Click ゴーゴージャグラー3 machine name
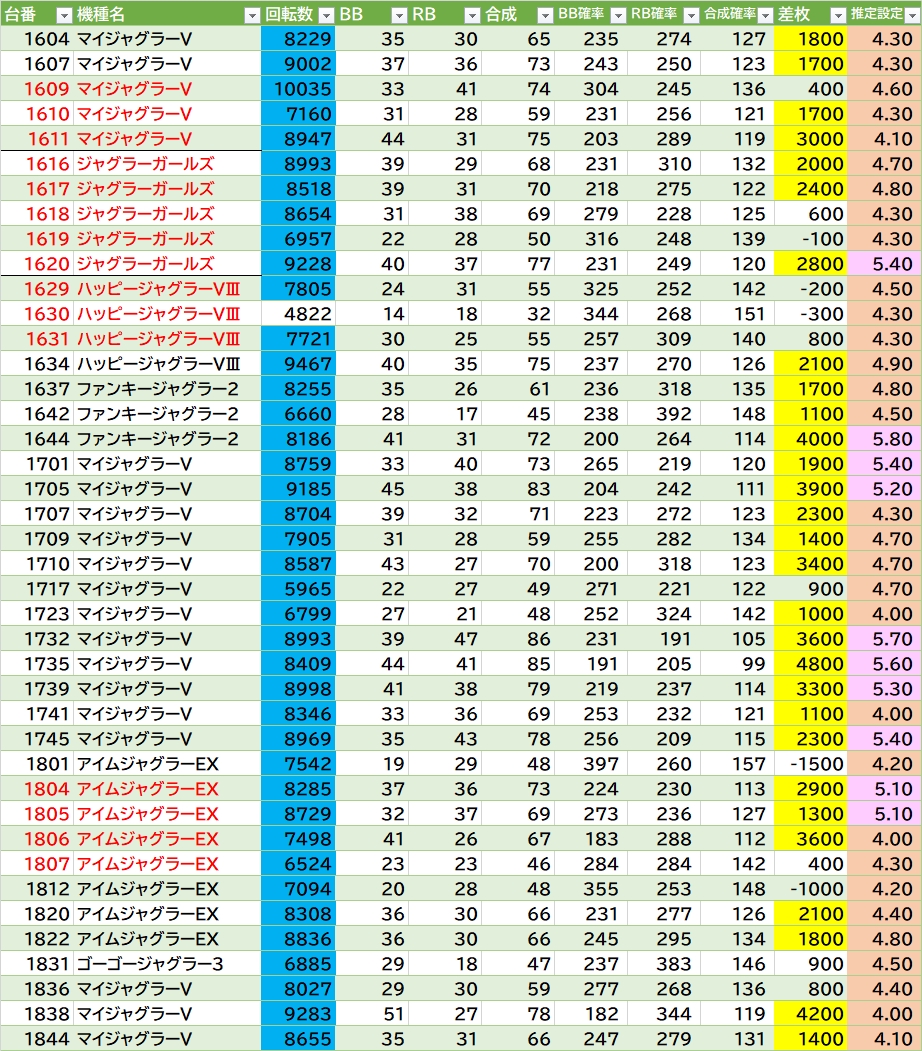Viewport: 922px width, 1051px height. point(149,964)
